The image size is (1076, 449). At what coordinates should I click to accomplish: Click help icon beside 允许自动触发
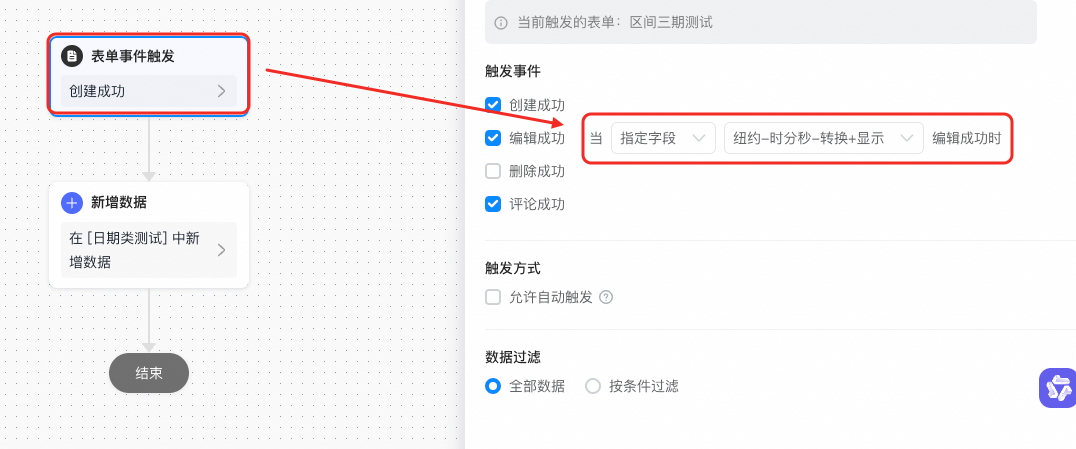(606, 297)
